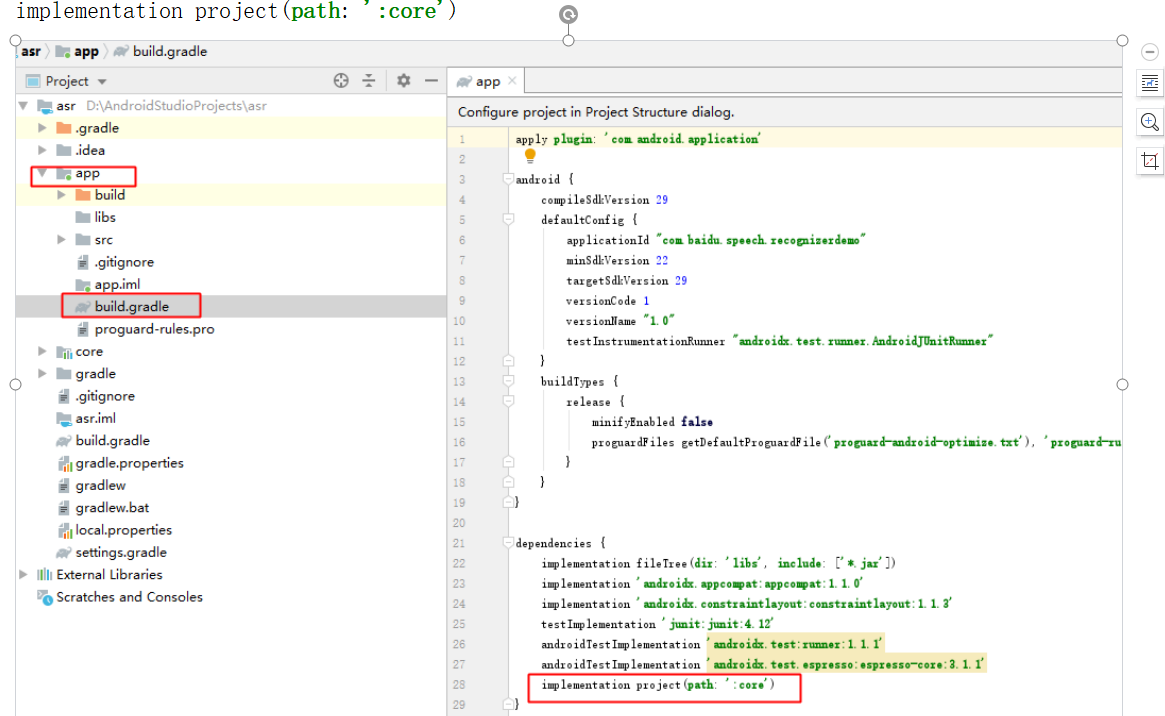Expand the core module folder

[x=43, y=351]
